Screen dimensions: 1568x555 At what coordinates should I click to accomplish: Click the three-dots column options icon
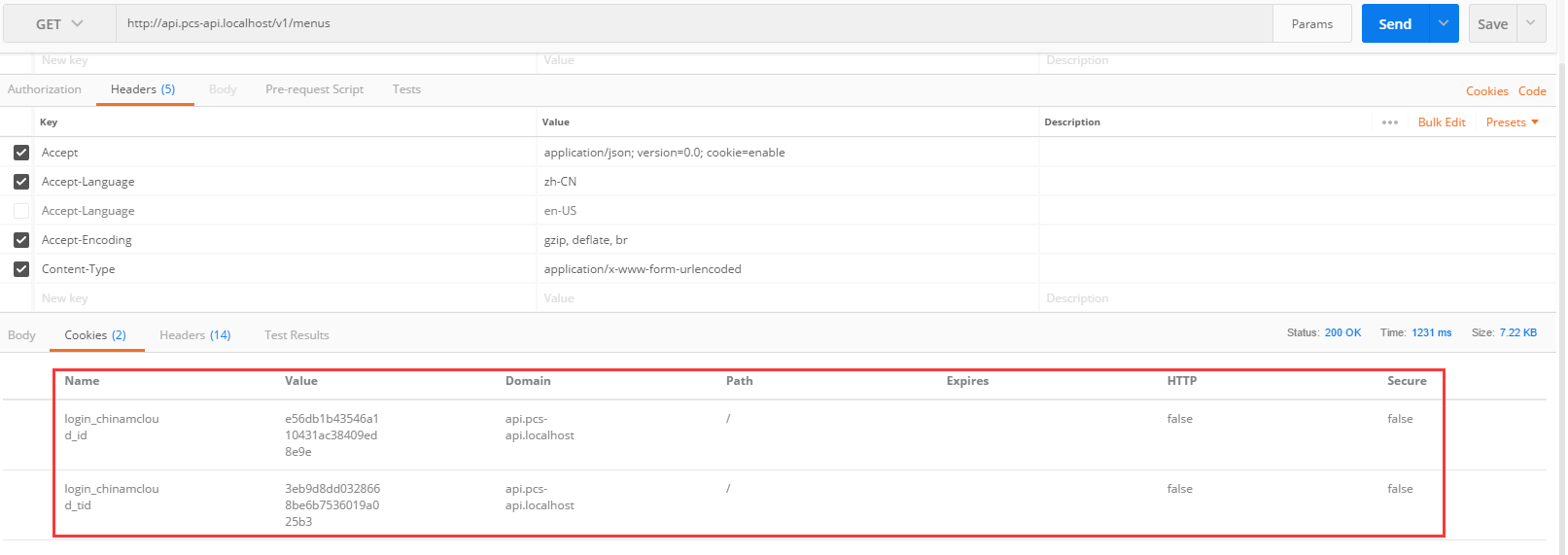click(x=1389, y=122)
